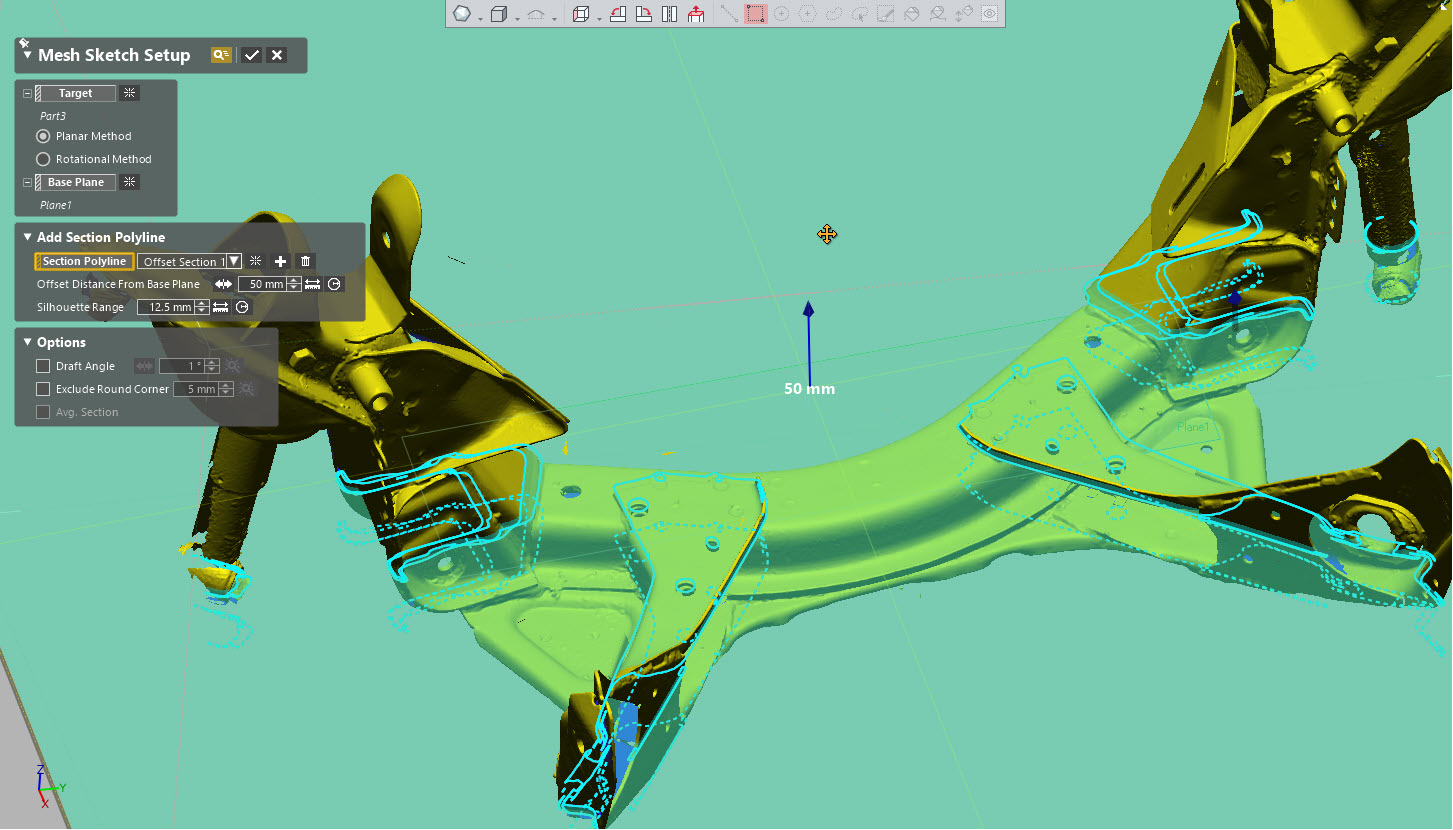Select the circle selection mode icon
This screenshot has width=1453, height=830.
pyautogui.click(x=781, y=14)
